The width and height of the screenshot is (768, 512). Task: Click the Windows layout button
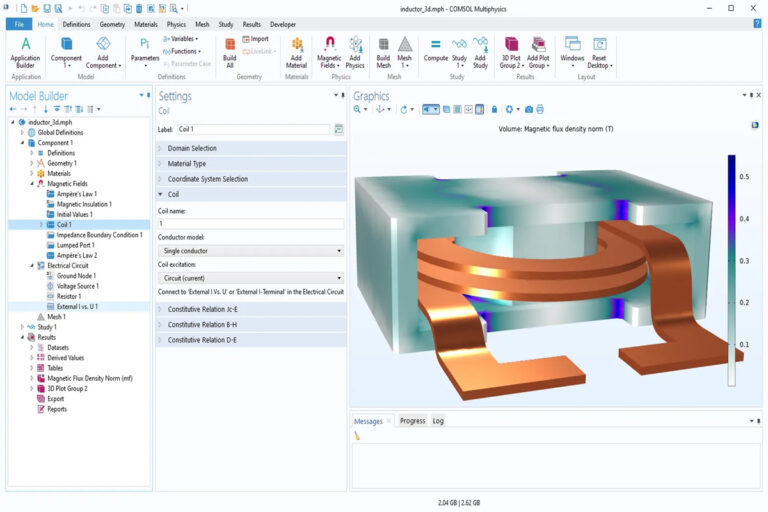click(572, 52)
